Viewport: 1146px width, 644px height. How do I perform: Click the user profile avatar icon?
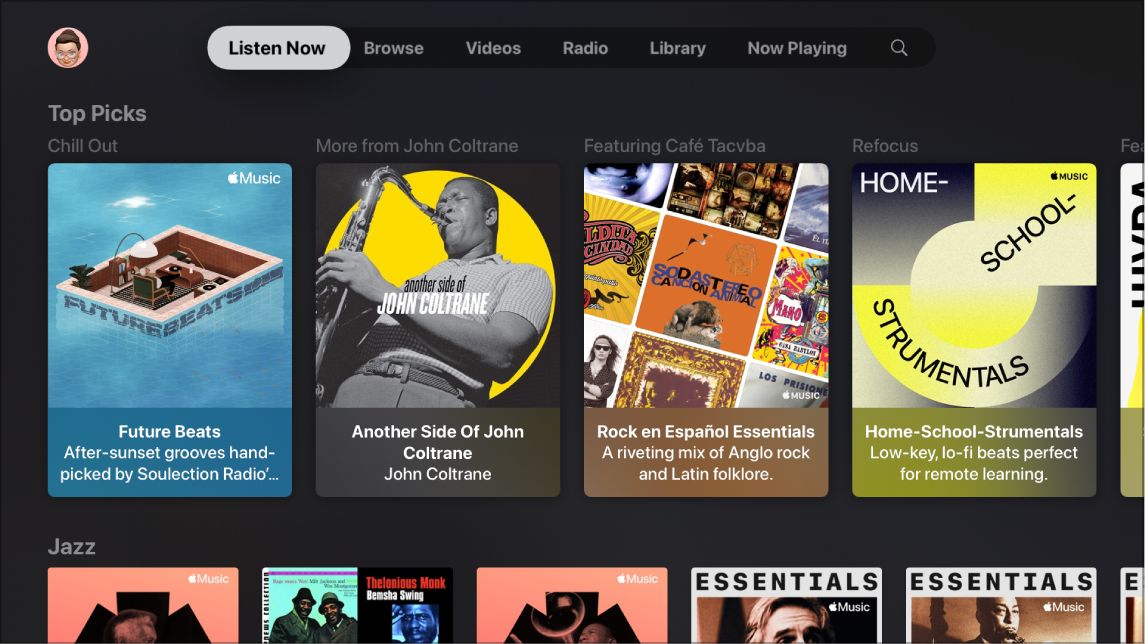click(x=66, y=46)
